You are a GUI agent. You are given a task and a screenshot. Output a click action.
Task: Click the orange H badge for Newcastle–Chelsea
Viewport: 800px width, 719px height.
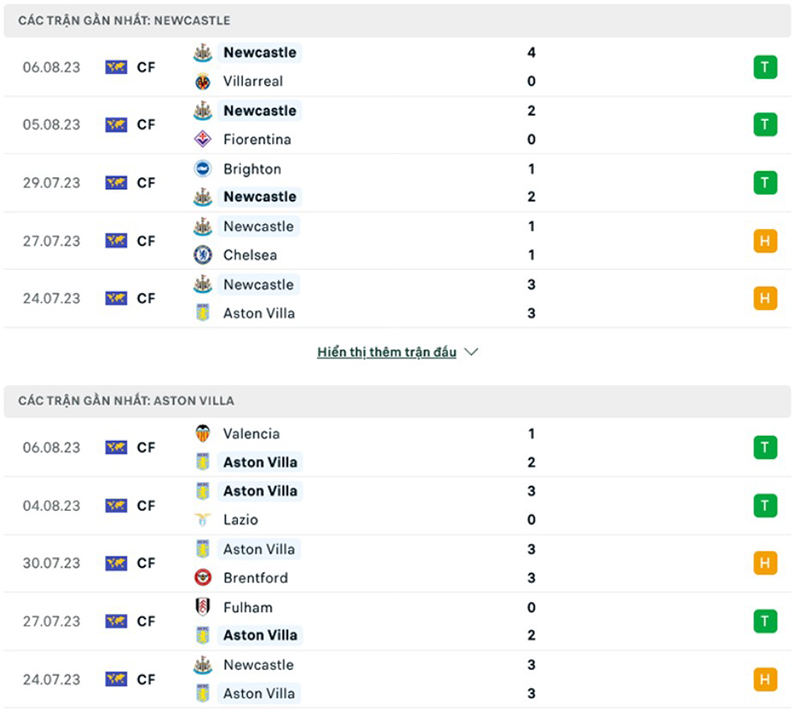coord(765,241)
